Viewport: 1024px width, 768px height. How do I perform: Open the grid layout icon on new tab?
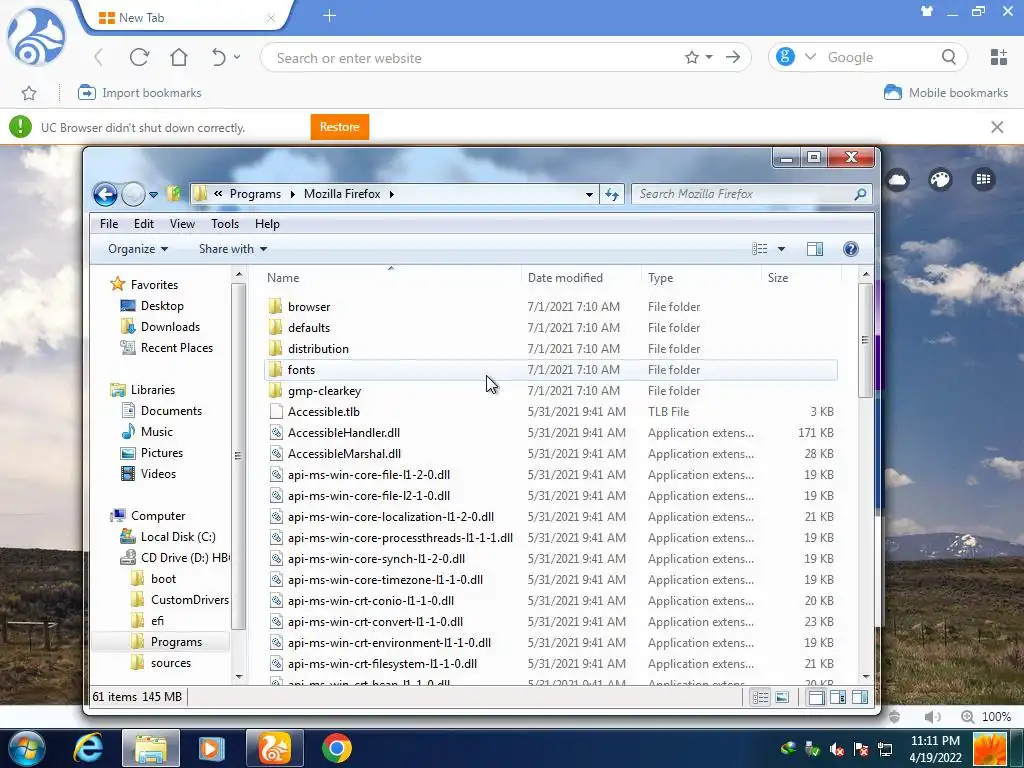[984, 179]
